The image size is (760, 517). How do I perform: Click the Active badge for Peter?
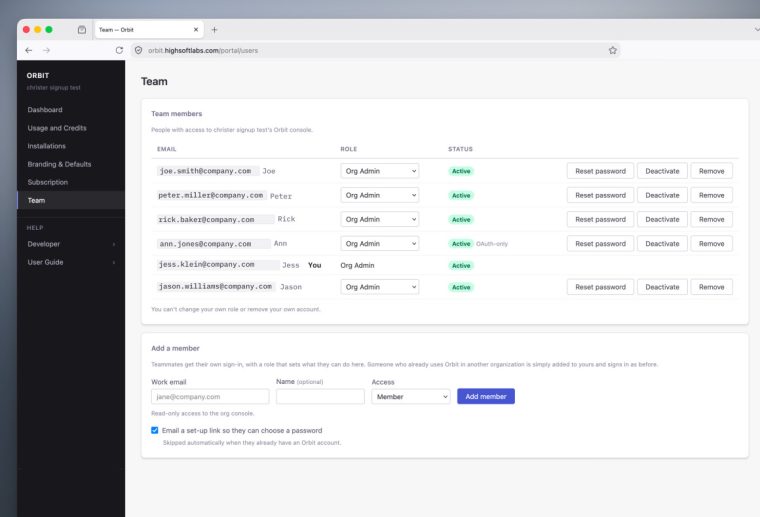point(461,195)
